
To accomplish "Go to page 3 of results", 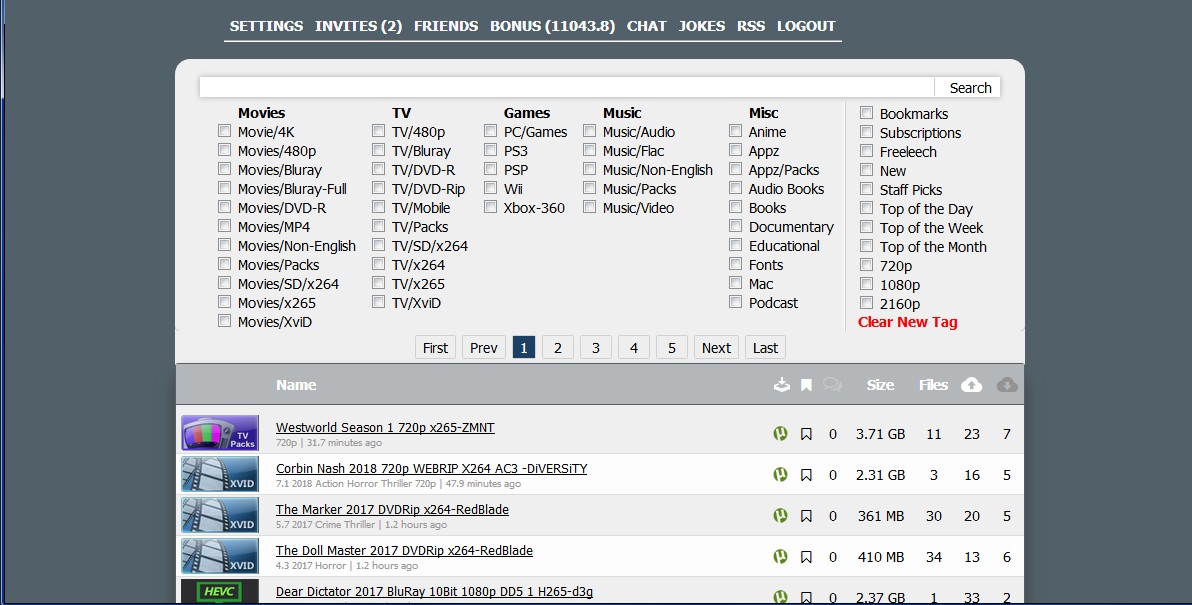I will (x=595, y=348).
